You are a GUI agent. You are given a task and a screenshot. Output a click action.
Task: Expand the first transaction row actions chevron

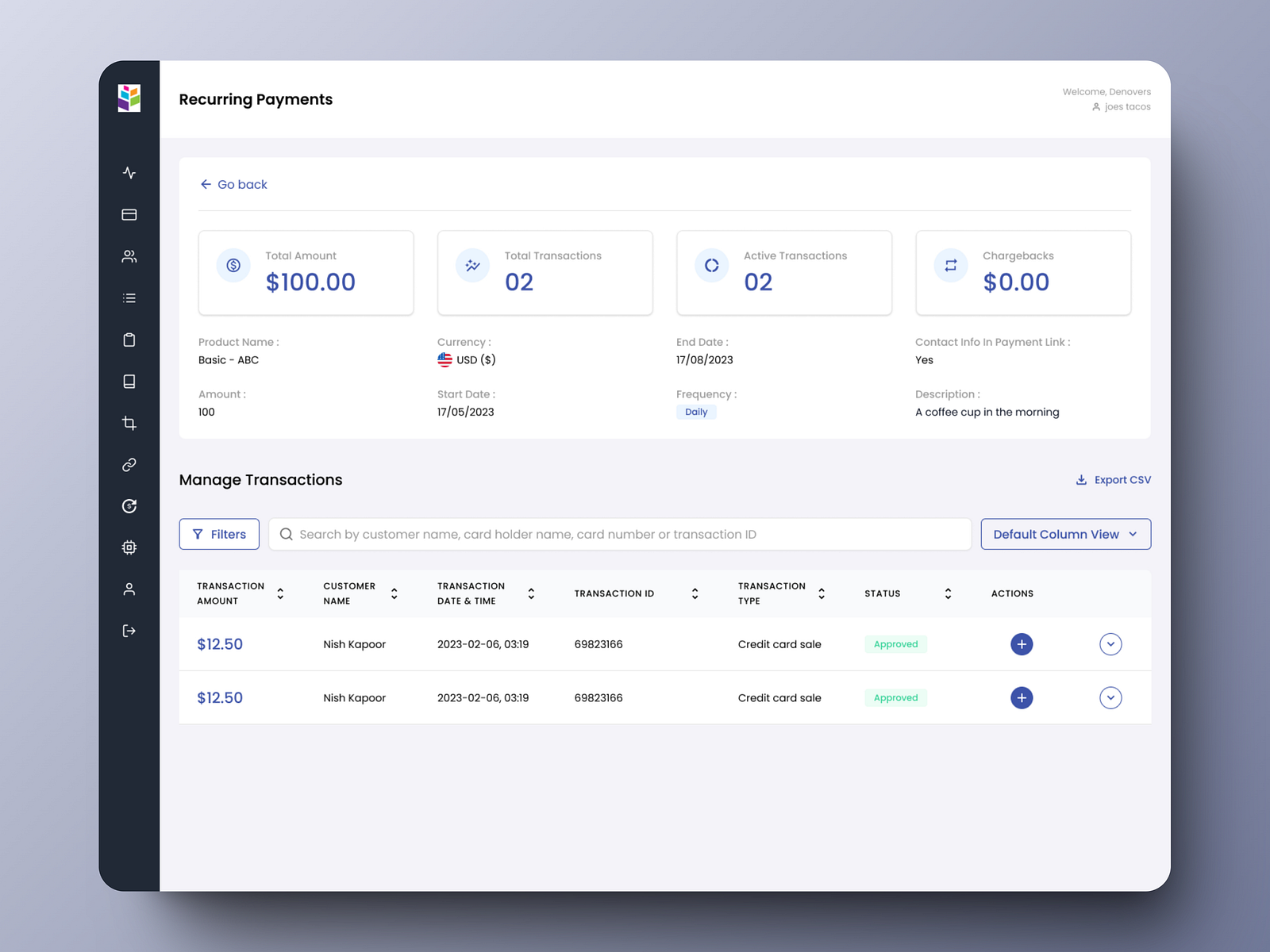pyautogui.click(x=1110, y=644)
